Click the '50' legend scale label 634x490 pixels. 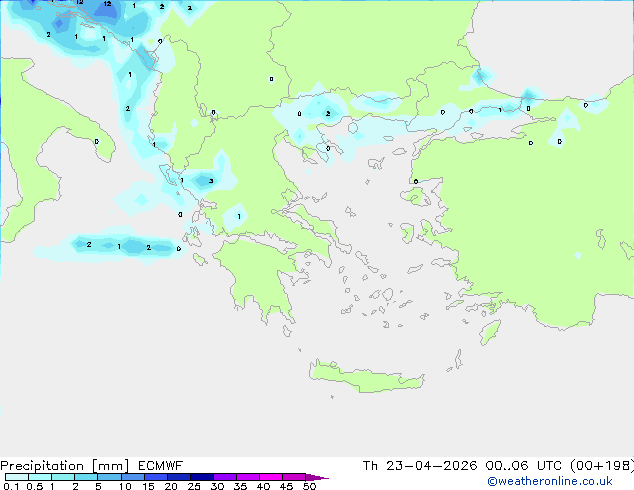[x=309, y=486]
